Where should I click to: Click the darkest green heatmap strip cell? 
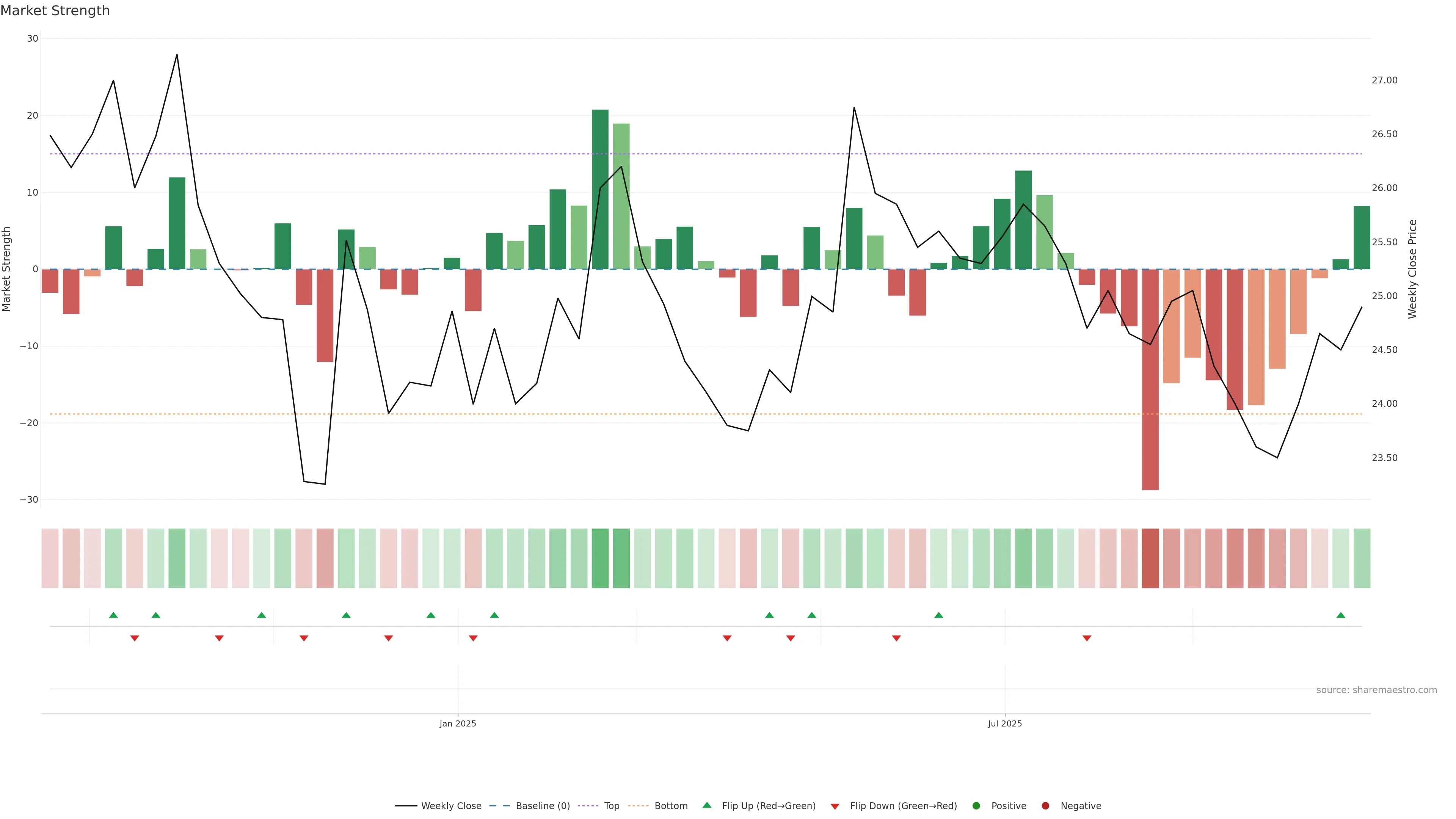point(600,559)
